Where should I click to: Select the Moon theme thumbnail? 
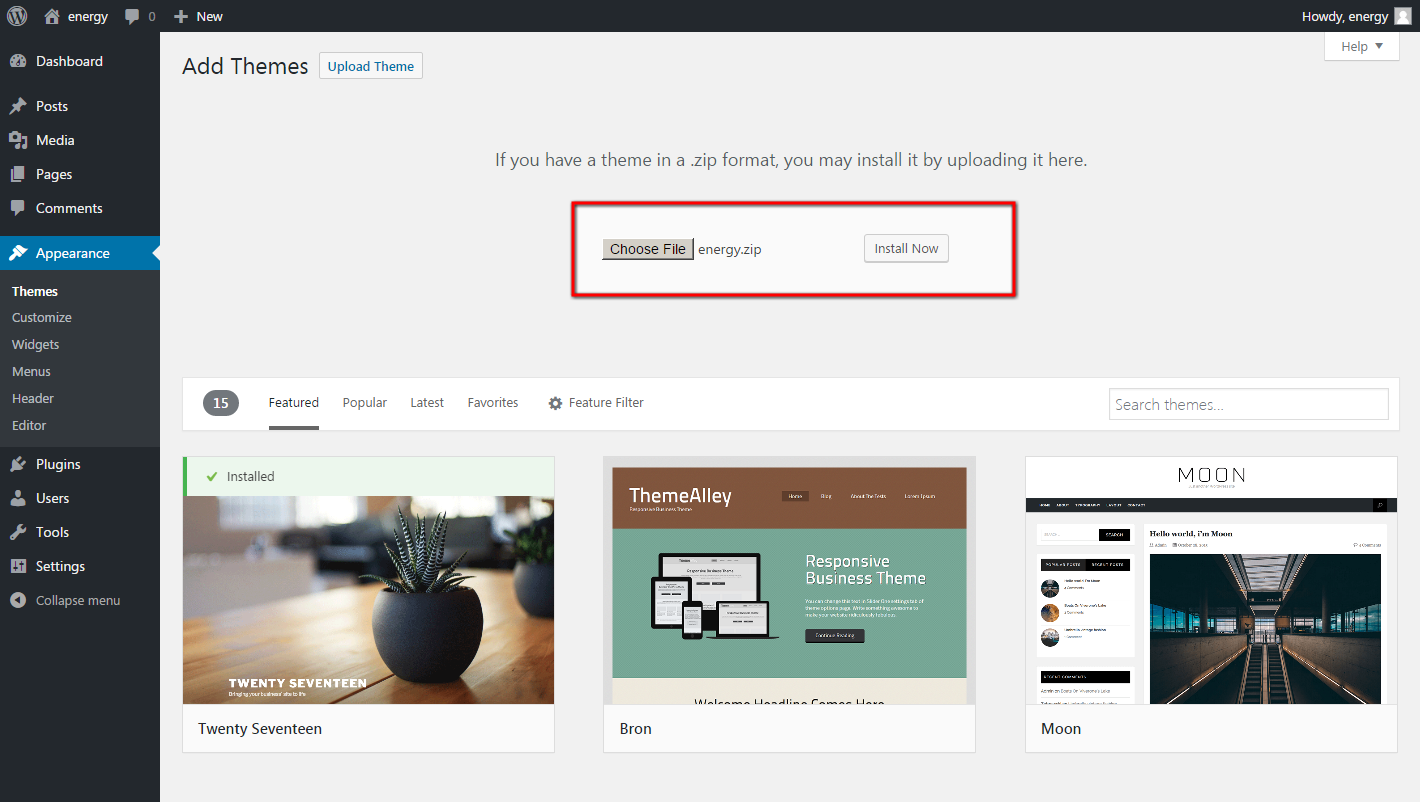1211,580
